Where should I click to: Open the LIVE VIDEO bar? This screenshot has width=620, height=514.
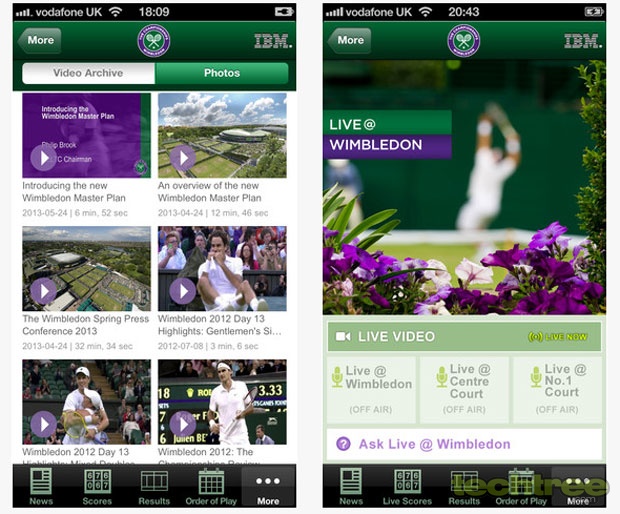point(464,337)
